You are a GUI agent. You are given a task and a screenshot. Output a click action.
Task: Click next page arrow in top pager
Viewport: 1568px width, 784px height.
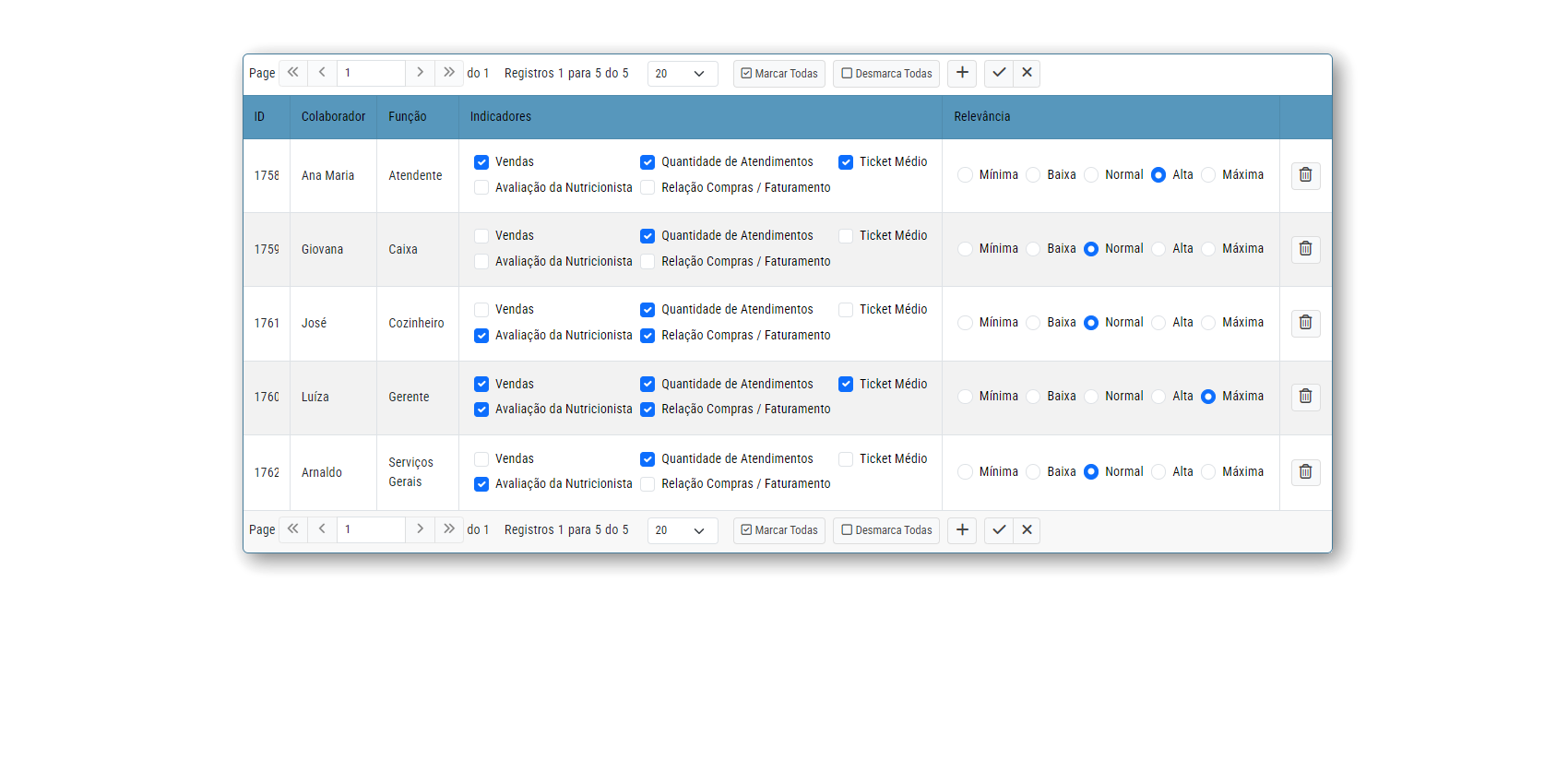pos(420,73)
